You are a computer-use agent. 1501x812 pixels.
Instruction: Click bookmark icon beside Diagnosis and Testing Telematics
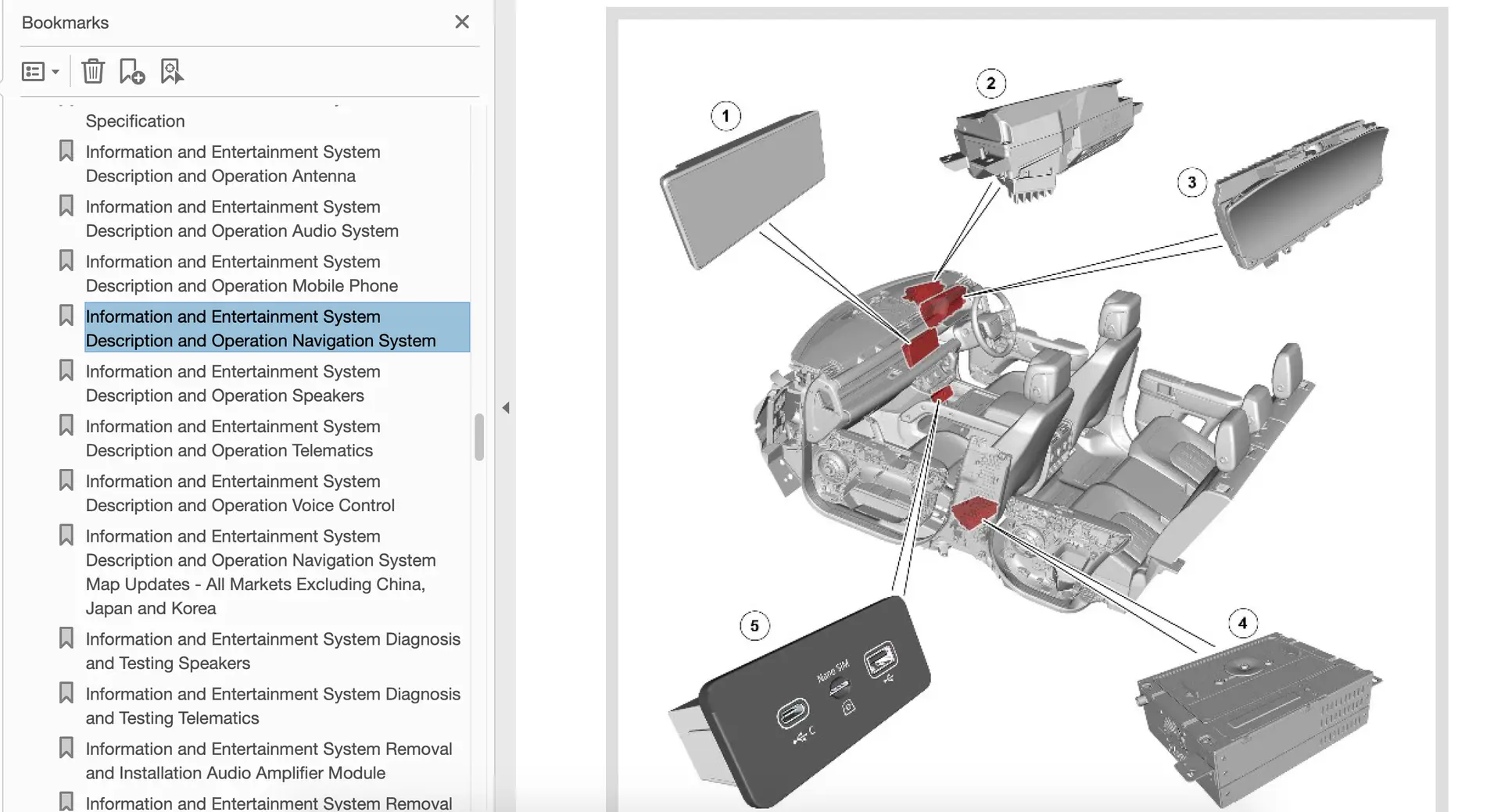pos(66,693)
